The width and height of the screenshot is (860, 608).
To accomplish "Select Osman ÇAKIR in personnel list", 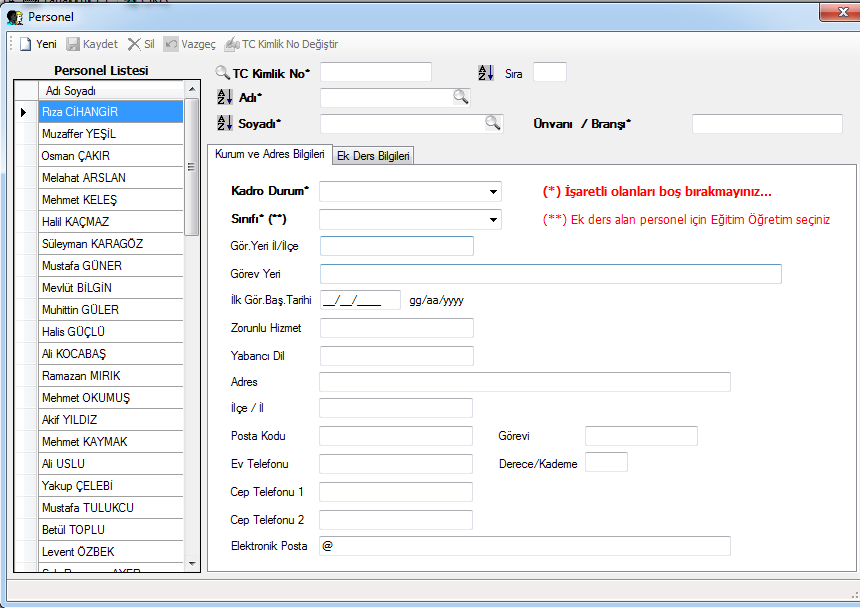I will click(111, 156).
